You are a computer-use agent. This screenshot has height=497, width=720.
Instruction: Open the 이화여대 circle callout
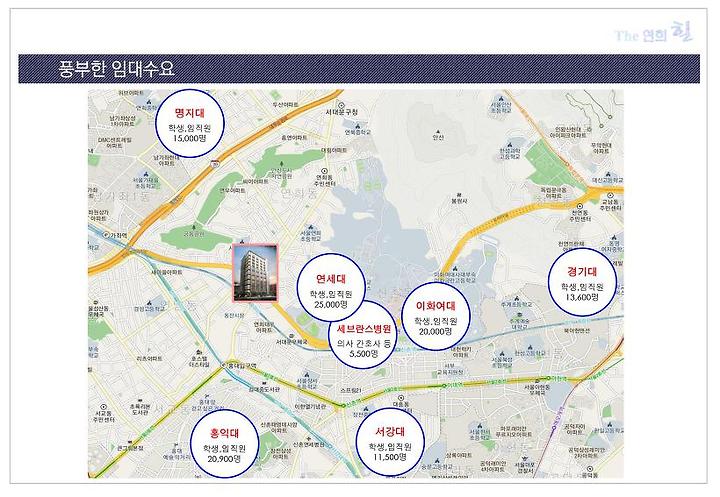435,316
